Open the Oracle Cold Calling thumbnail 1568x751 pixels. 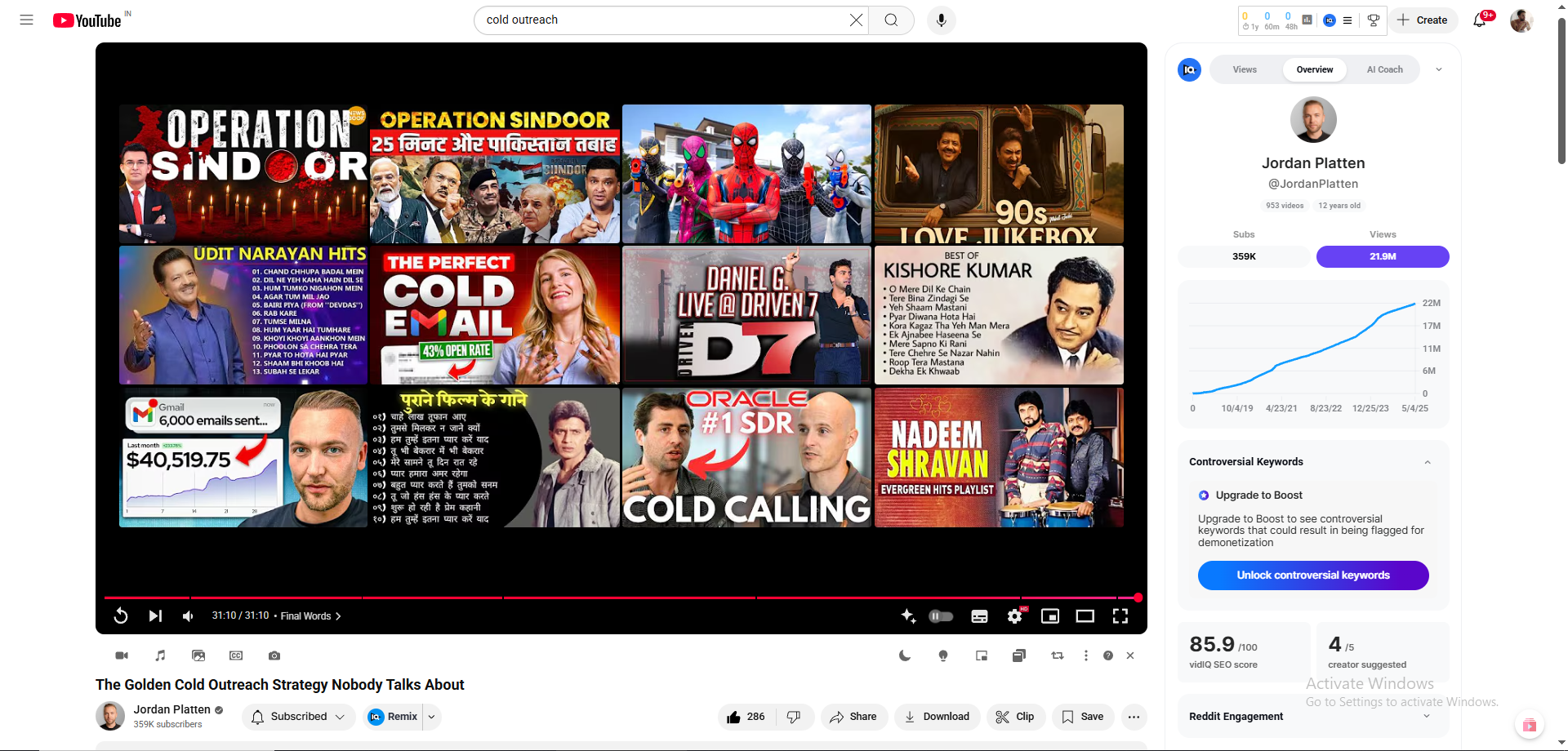[746, 457]
